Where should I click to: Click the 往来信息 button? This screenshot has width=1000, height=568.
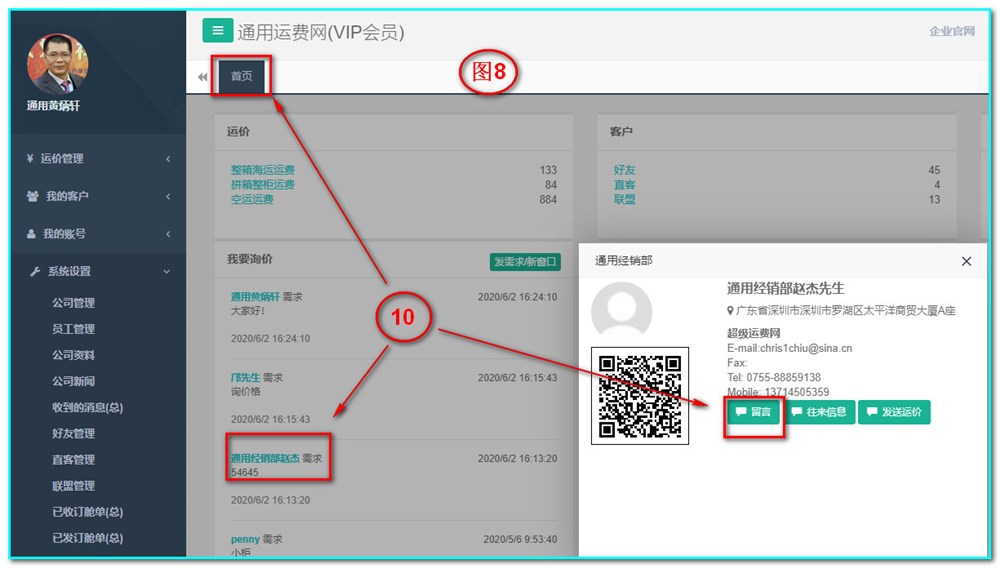[819, 412]
